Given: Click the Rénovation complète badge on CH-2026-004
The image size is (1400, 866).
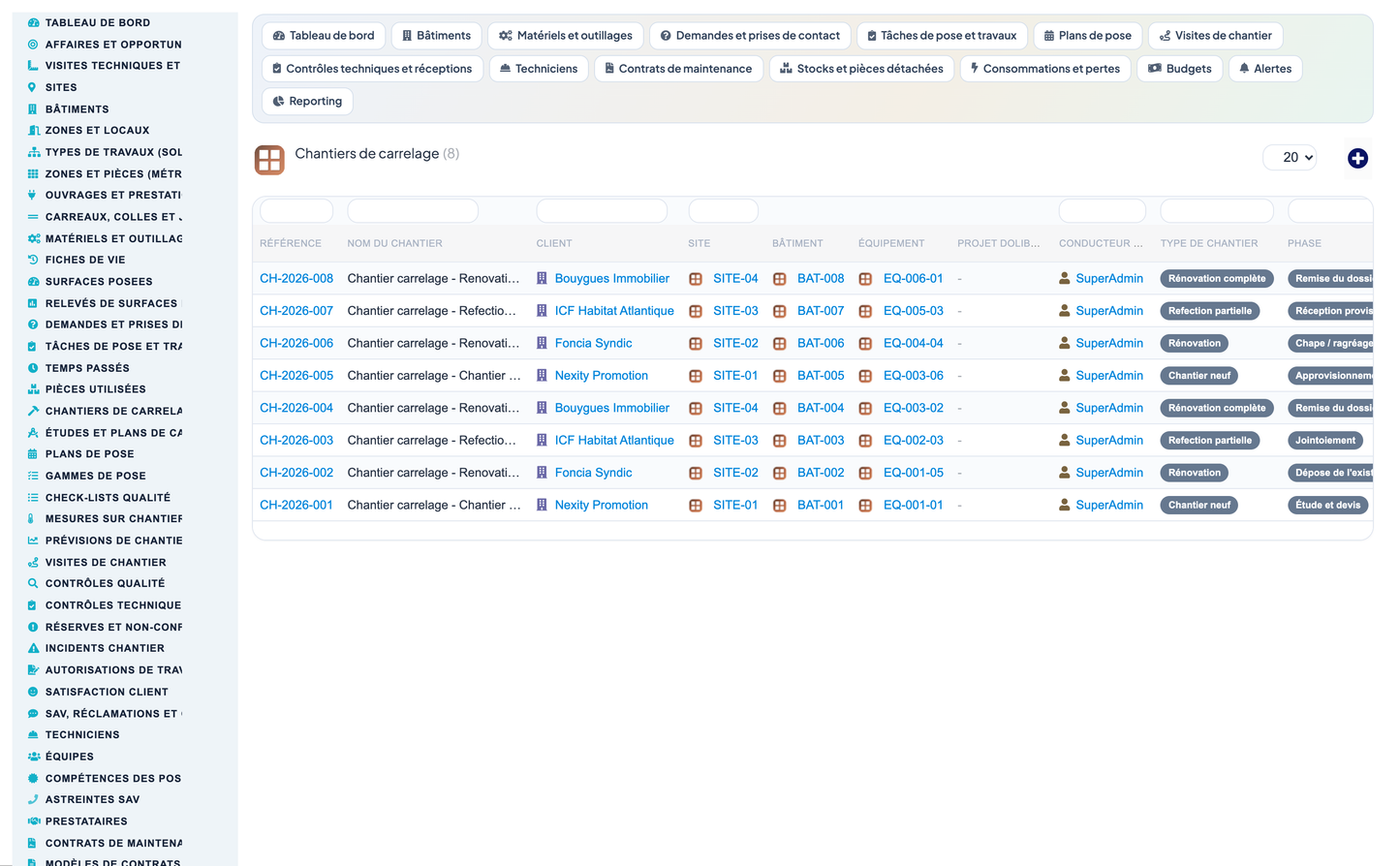Looking at the screenshot, I should coord(1217,408).
